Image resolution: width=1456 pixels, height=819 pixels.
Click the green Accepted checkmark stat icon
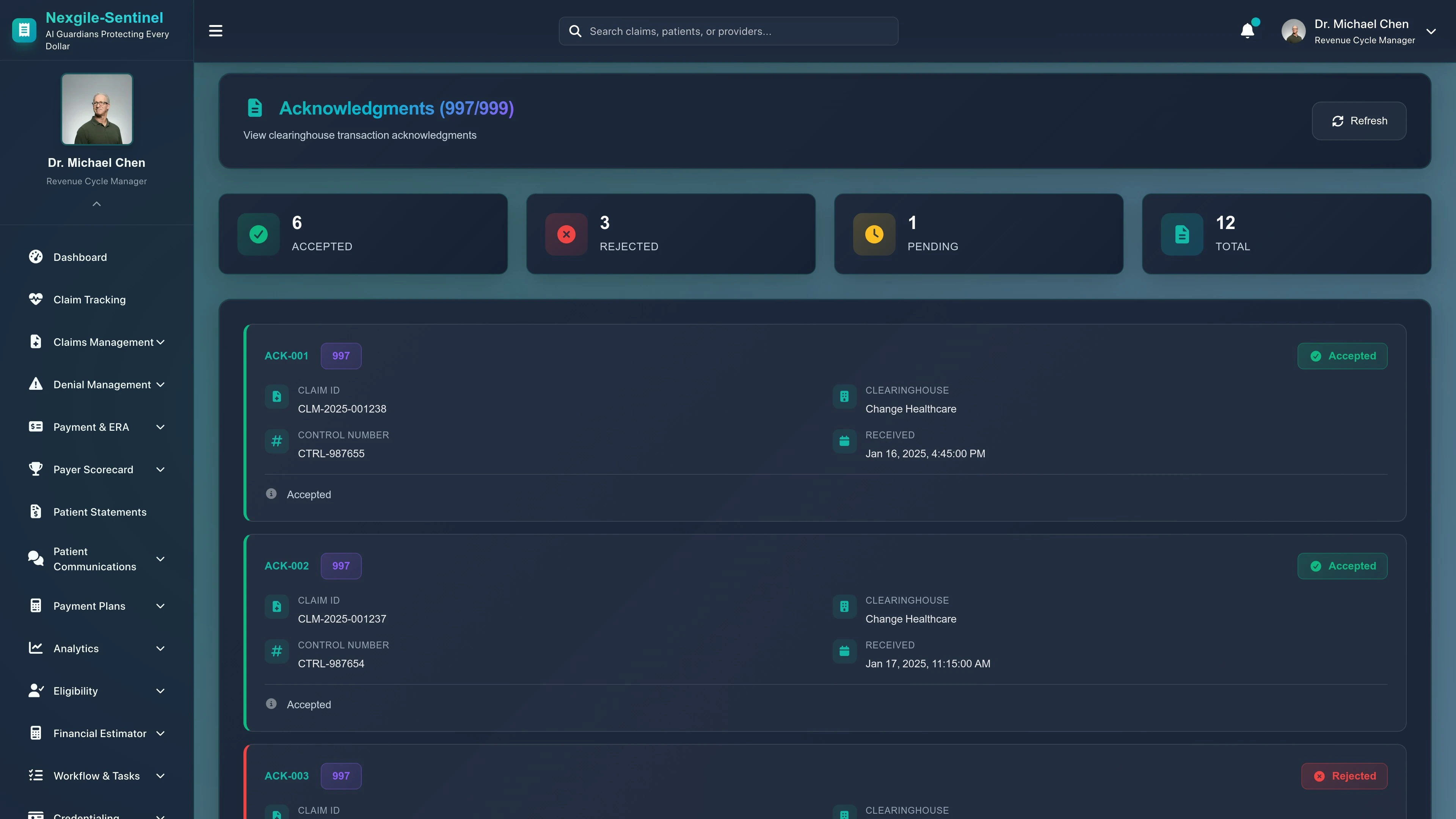pos(258,234)
